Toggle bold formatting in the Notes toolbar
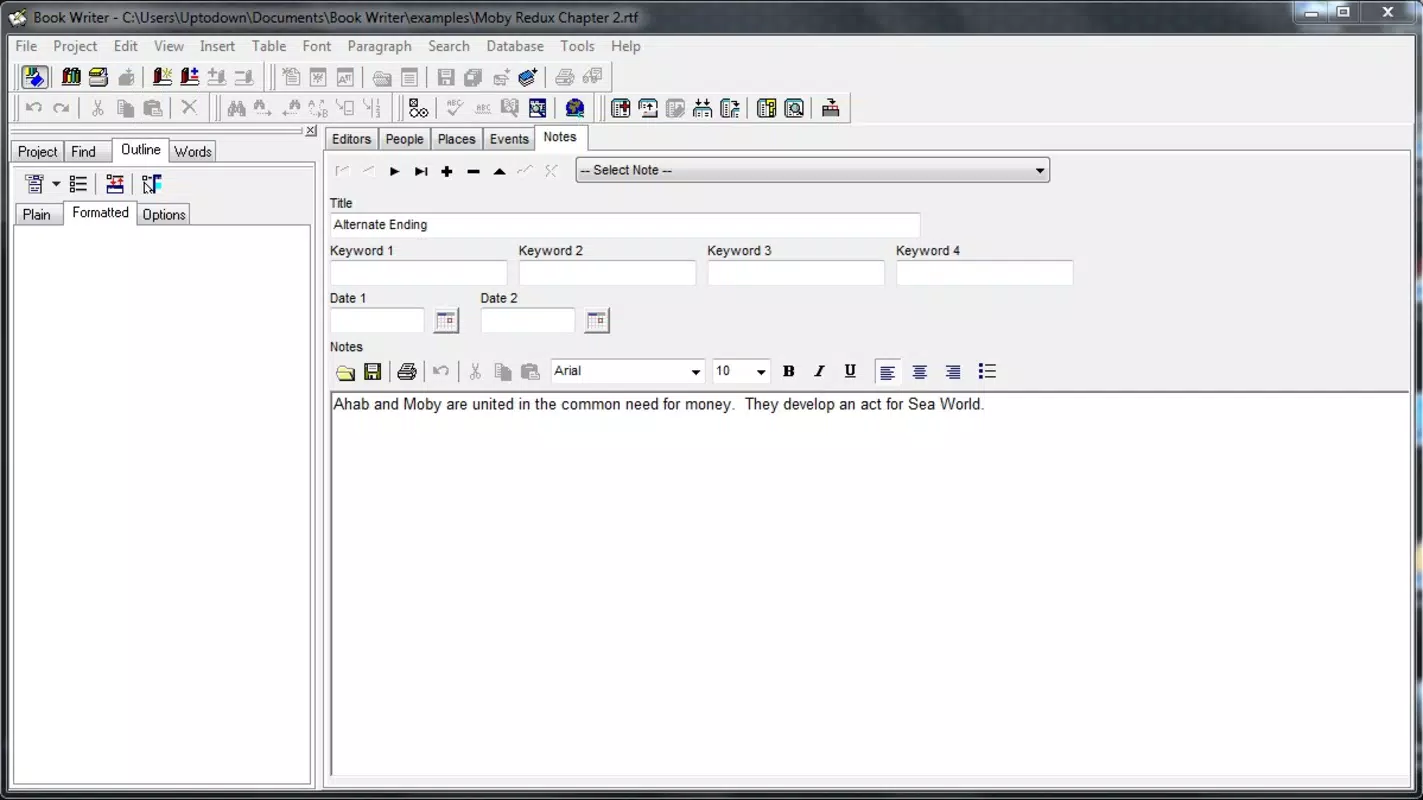Viewport: 1423px width, 800px height. 788,372
